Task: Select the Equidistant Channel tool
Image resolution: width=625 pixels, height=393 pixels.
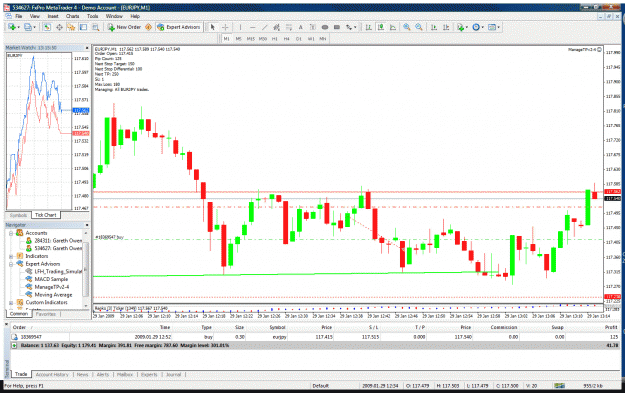Action: pyautogui.click(x=276, y=27)
